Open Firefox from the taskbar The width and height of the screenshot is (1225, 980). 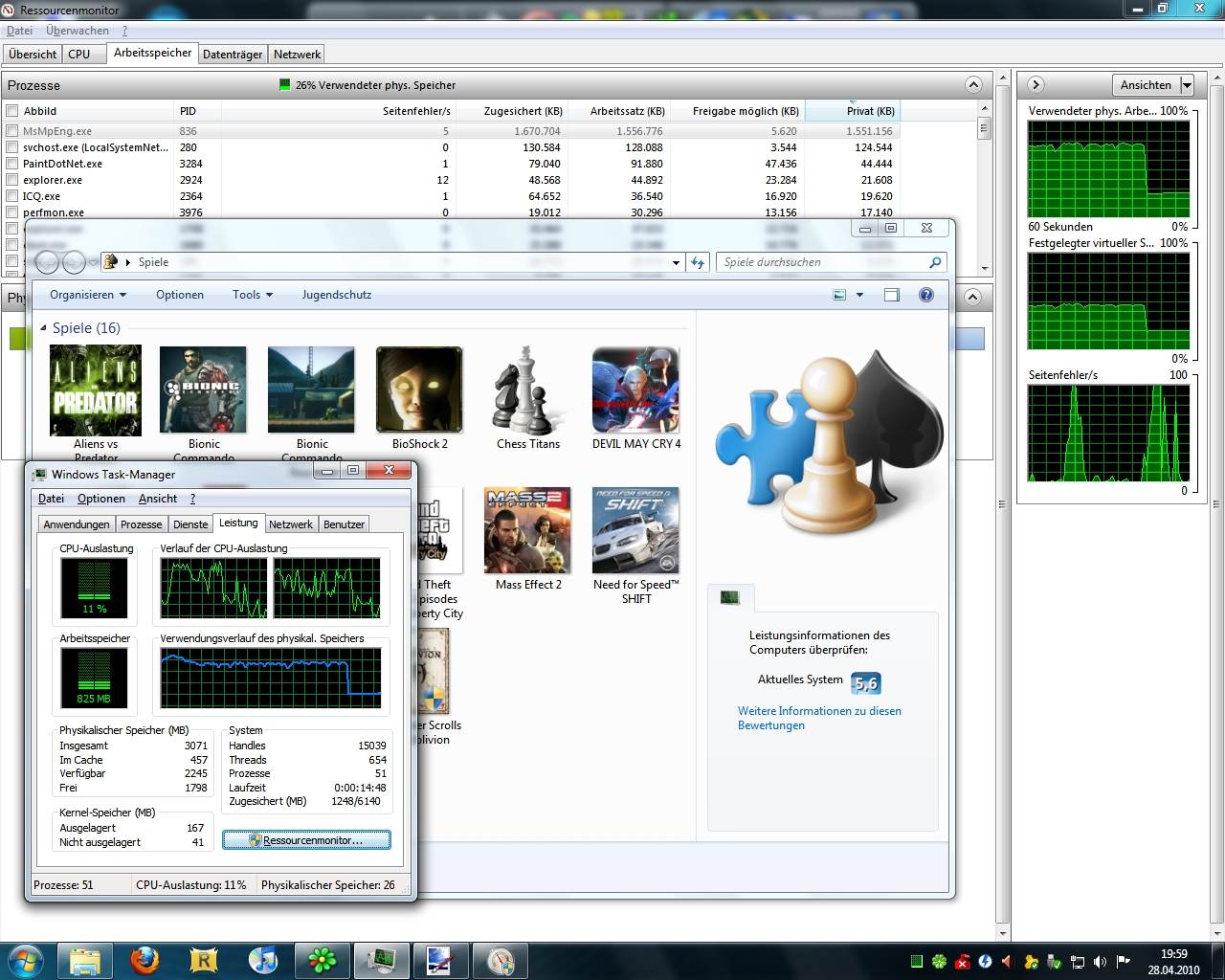coord(145,961)
